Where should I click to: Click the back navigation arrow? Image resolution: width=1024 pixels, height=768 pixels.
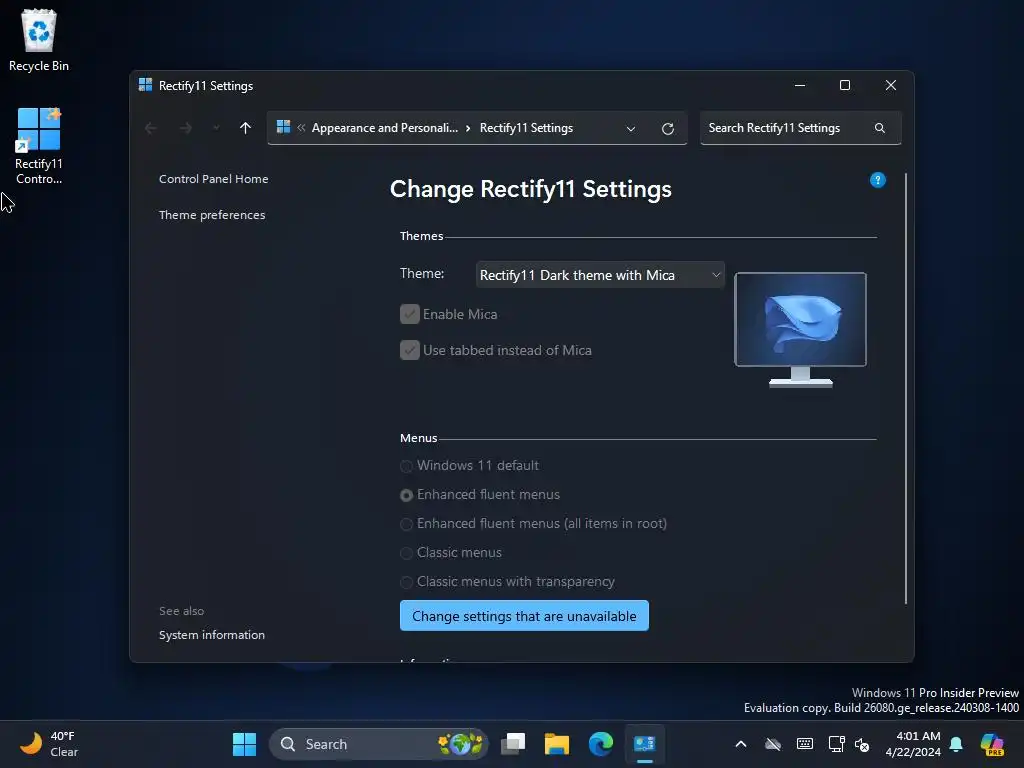[151, 128]
